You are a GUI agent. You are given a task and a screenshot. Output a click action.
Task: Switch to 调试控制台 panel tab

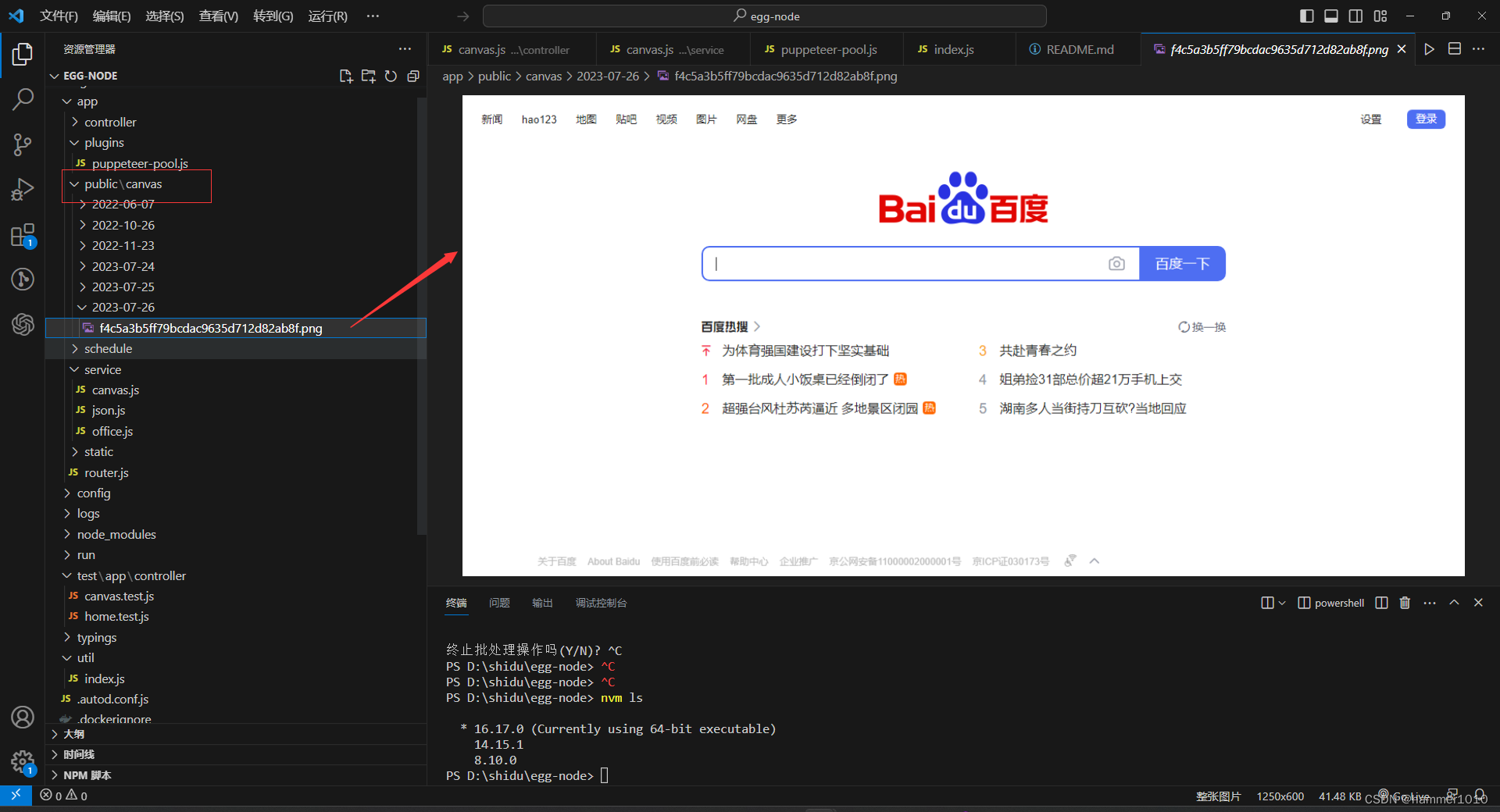coord(601,603)
